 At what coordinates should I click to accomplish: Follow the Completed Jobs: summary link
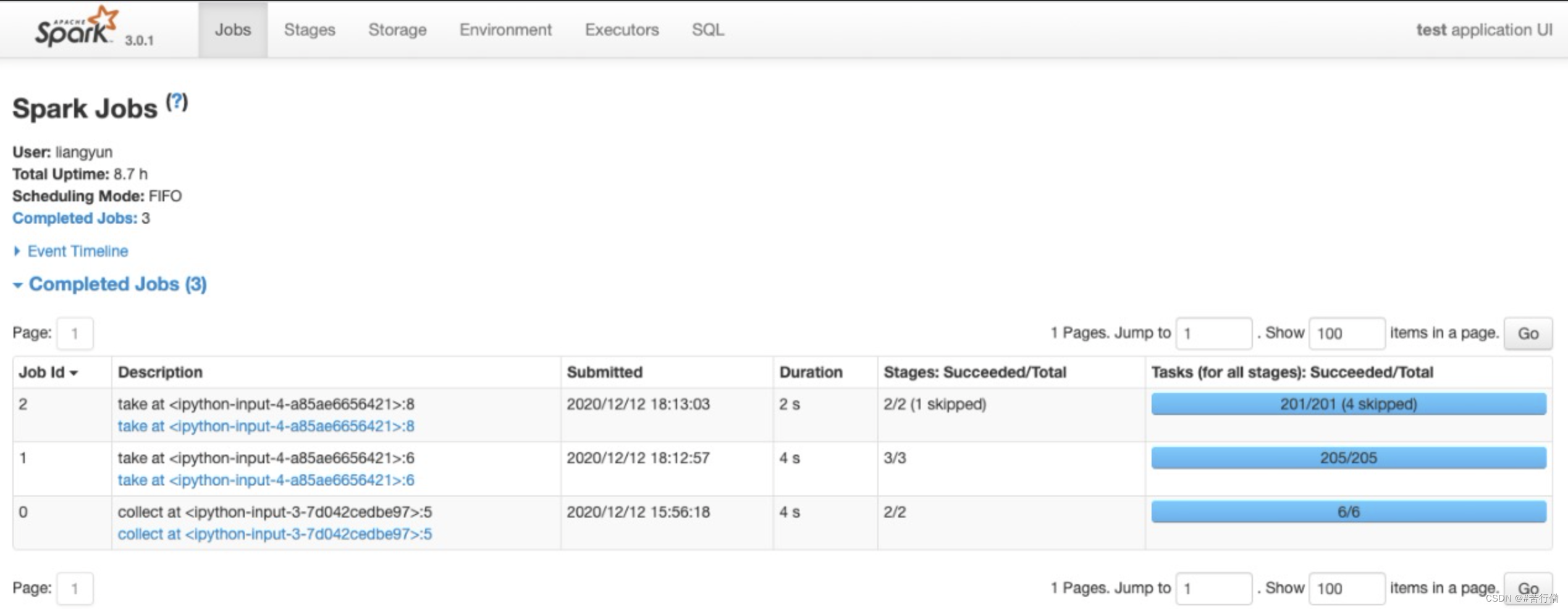click(x=75, y=218)
